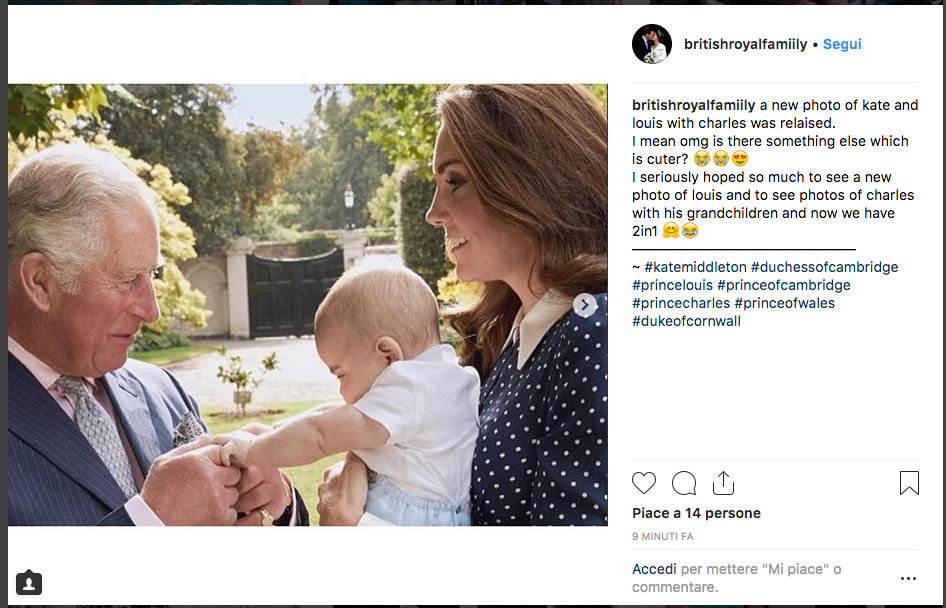Open comments with the speech bubble icon
946x608 pixels.
[684, 484]
